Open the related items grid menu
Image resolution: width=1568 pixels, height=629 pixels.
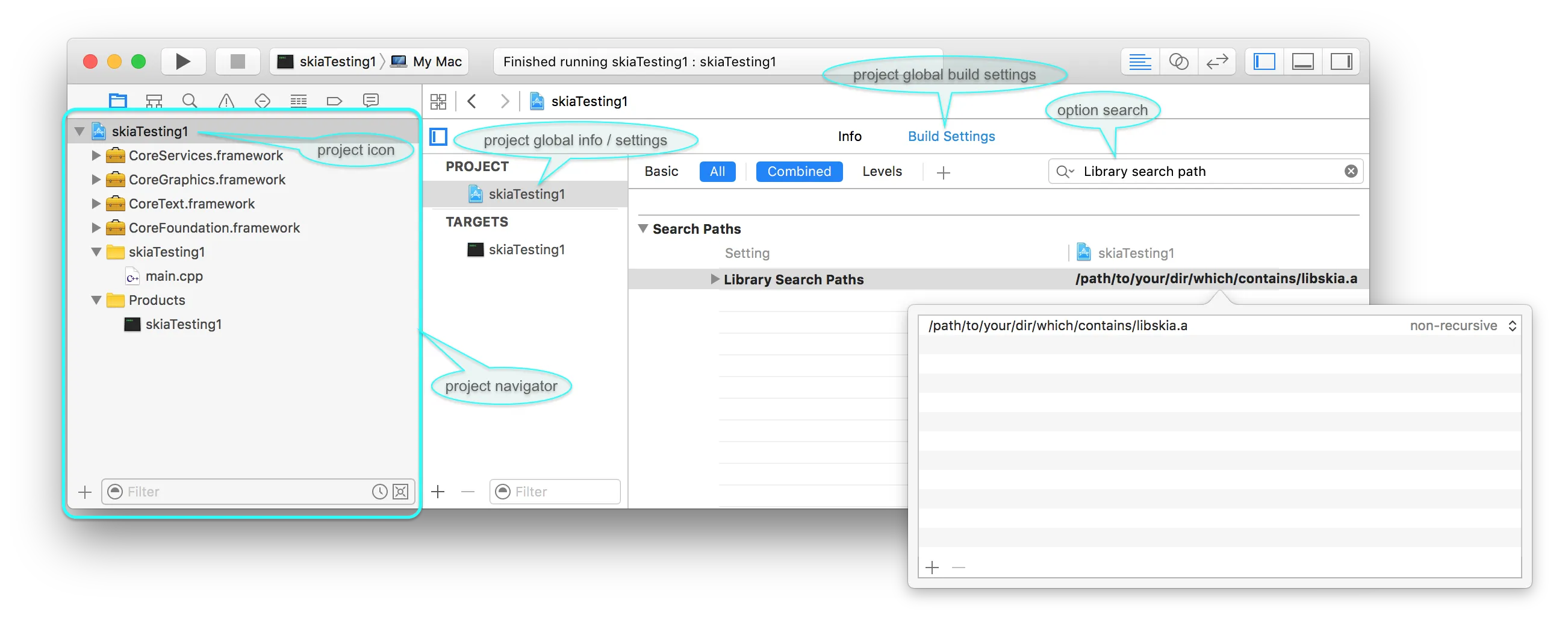tap(438, 101)
